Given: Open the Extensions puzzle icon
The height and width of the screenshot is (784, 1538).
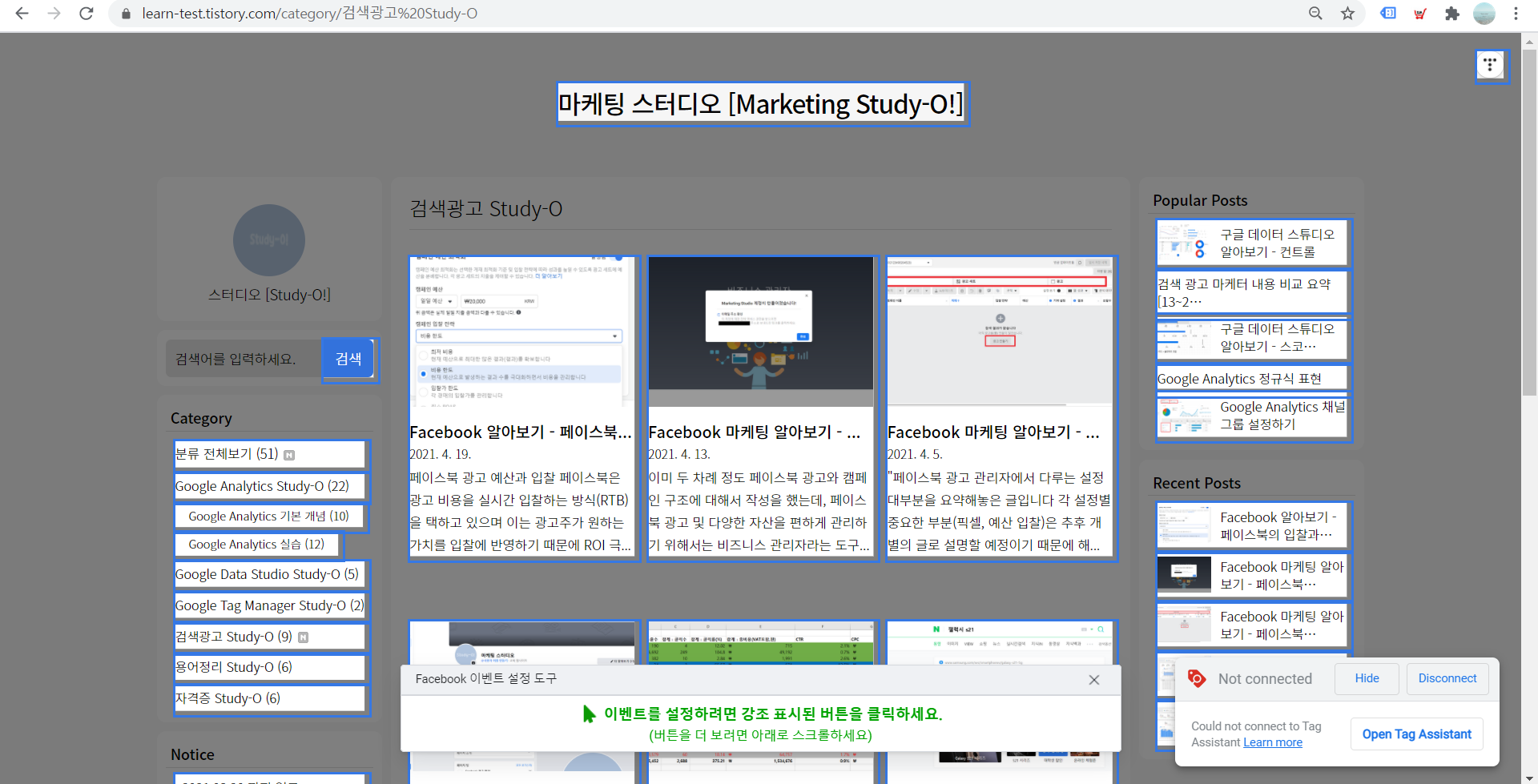Looking at the screenshot, I should pyautogui.click(x=1451, y=14).
